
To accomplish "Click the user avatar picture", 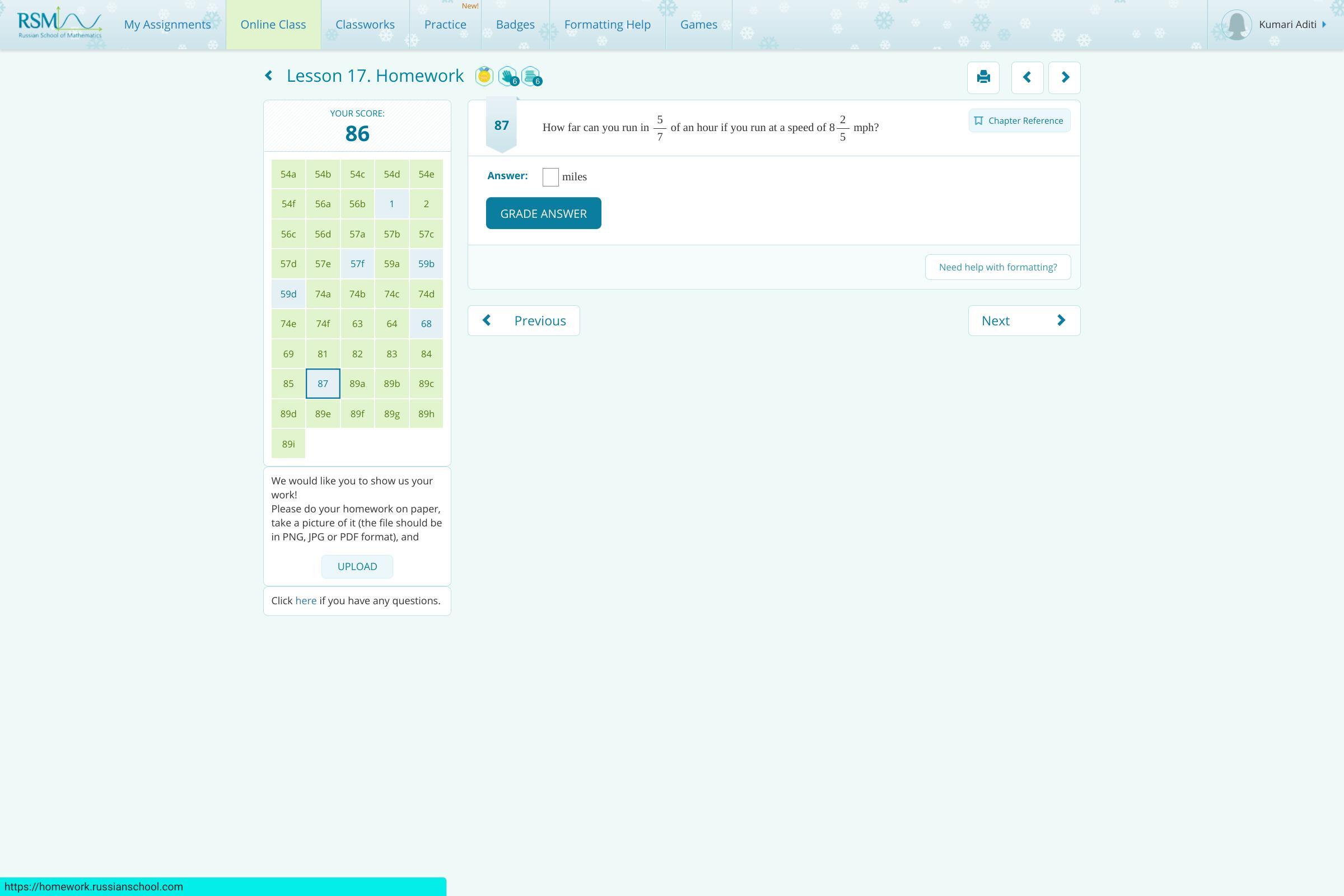I will coord(1236,25).
